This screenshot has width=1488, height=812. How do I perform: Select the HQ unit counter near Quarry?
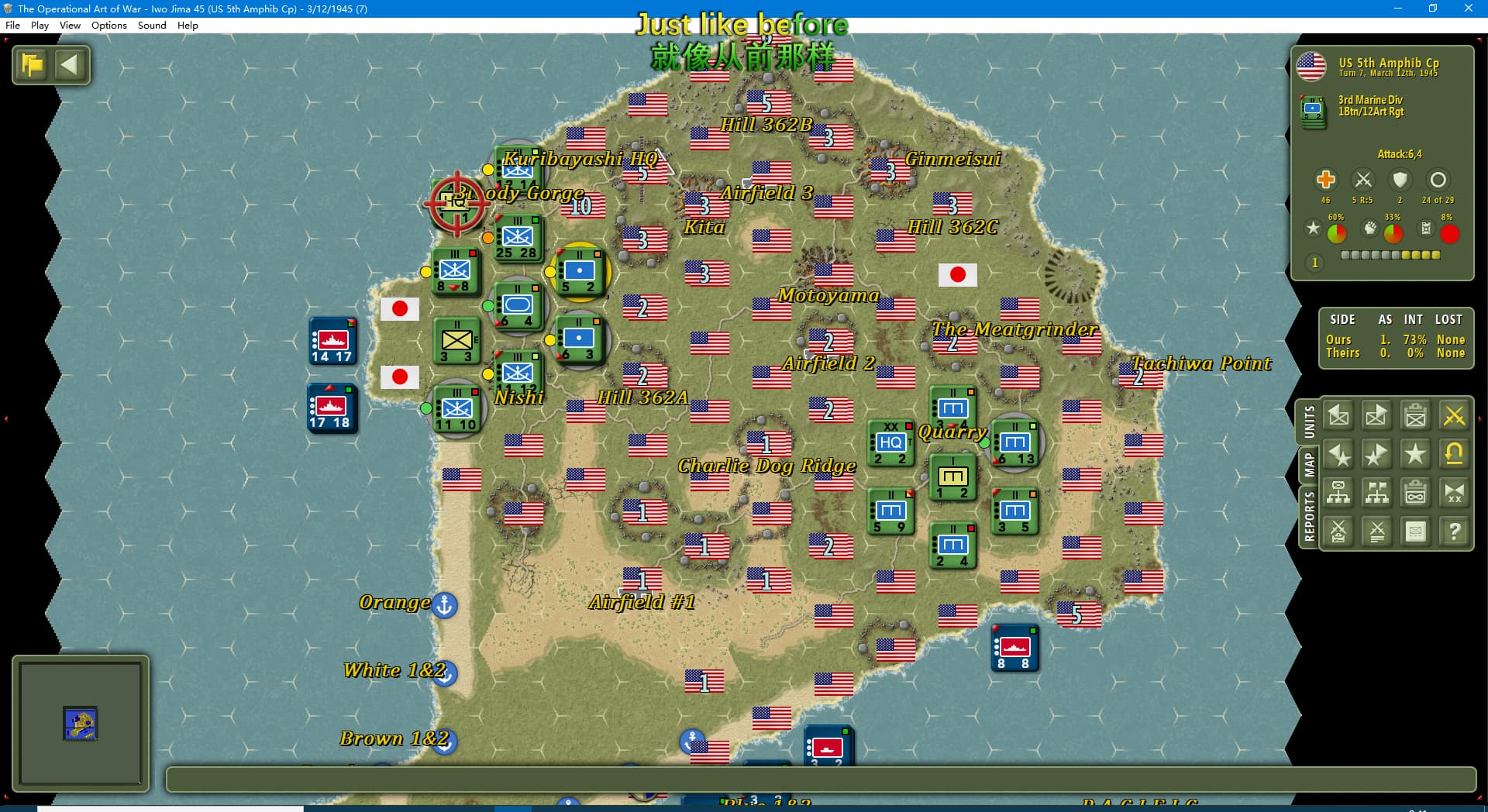pos(890,443)
